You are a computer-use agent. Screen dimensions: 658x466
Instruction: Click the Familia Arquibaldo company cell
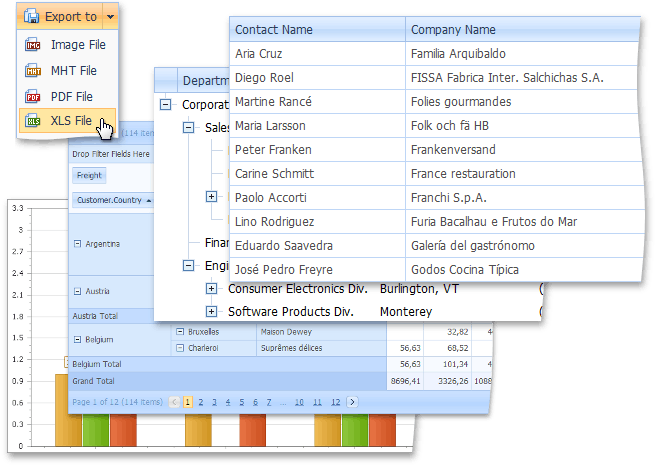tap(522, 54)
